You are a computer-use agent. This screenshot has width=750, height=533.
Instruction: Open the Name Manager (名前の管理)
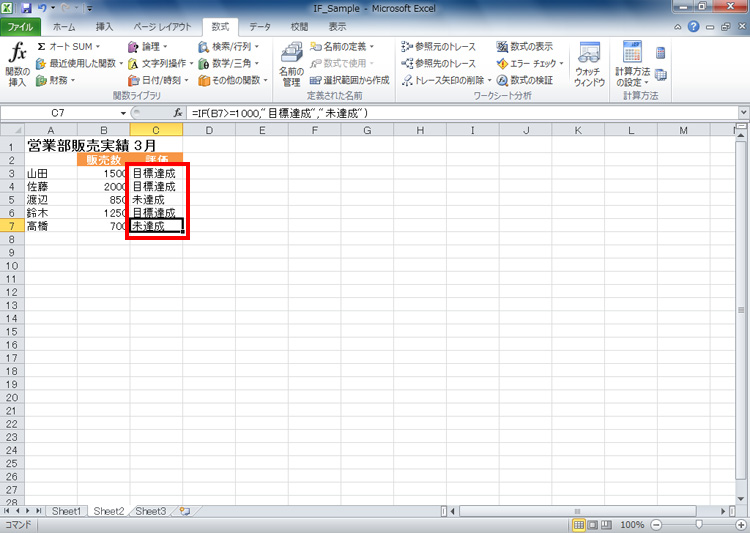(x=291, y=65)
